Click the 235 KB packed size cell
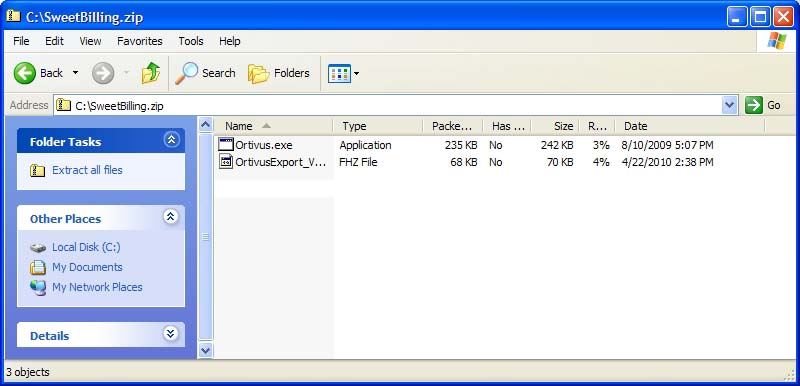 click(x=461, y=145)
